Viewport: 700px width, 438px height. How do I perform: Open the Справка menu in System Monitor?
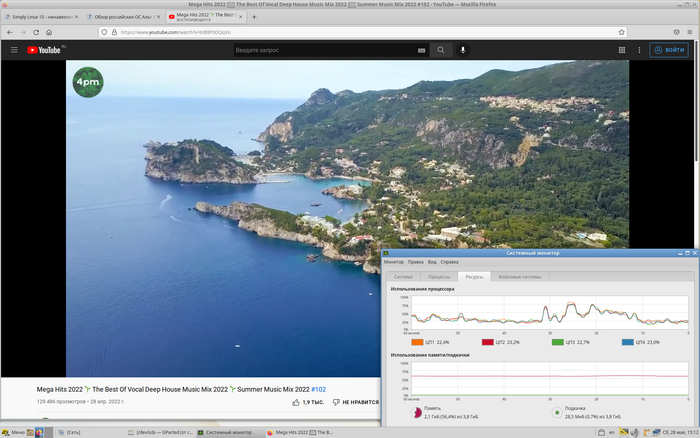(x=450, y=262)
